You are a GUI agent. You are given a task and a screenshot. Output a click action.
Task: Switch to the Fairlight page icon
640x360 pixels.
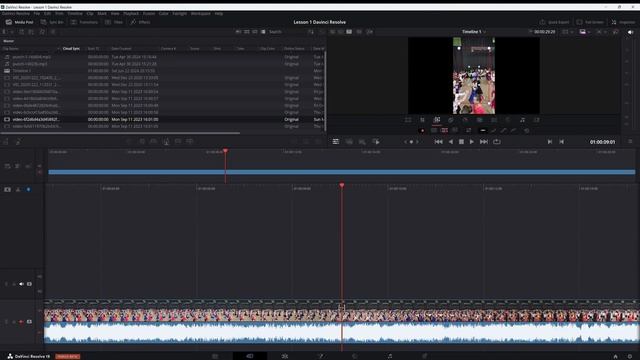[x=390, y=356]
